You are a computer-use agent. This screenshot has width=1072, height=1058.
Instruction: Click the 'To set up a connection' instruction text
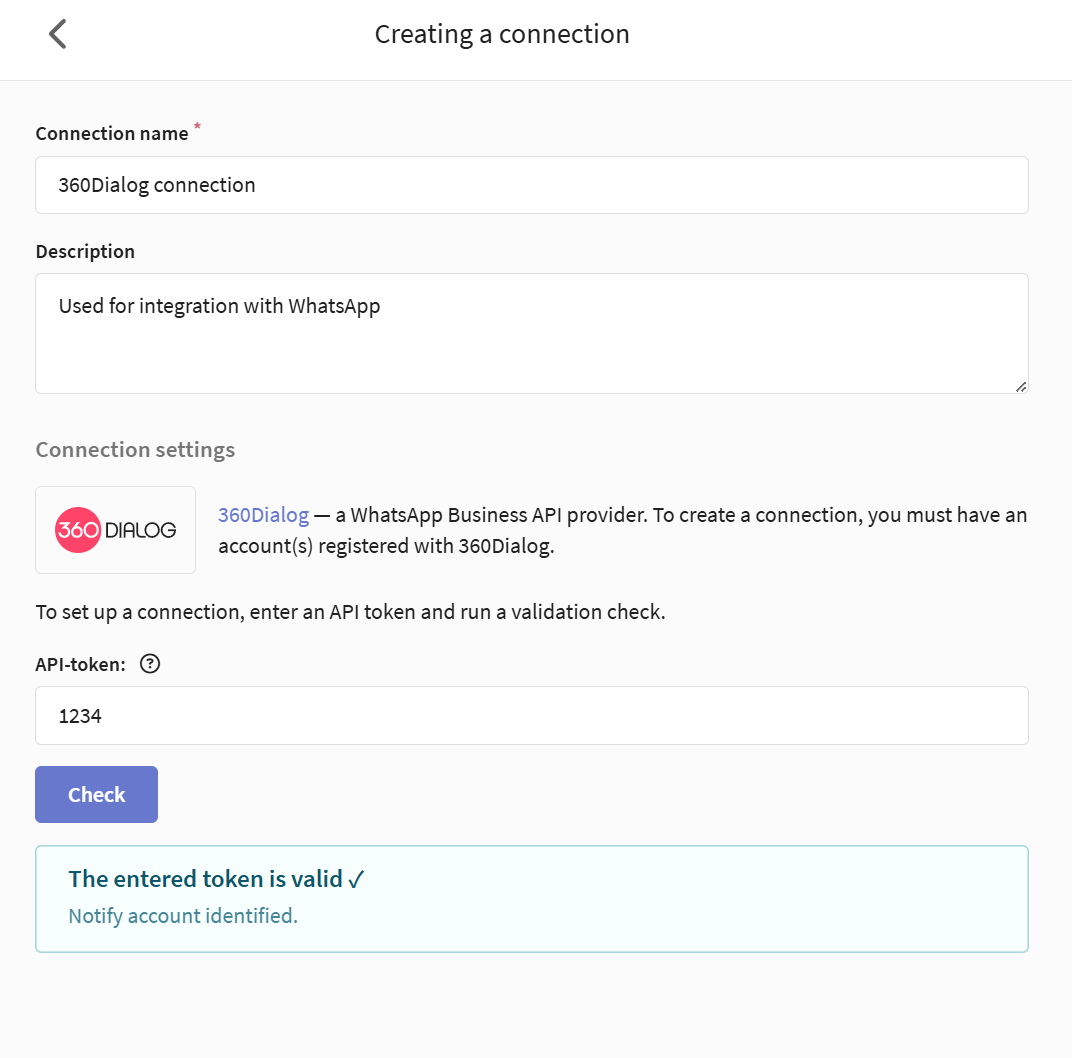click(x=350, y=612)
